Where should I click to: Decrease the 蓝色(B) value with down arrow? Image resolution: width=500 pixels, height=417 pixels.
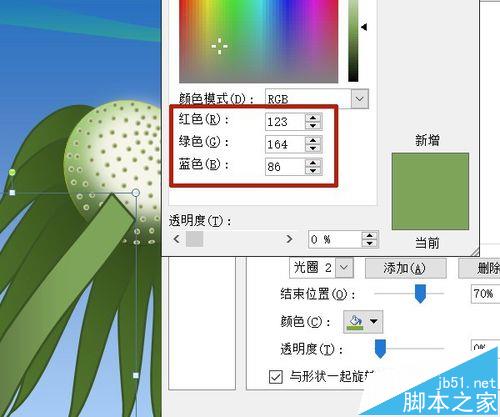point(313,171)
